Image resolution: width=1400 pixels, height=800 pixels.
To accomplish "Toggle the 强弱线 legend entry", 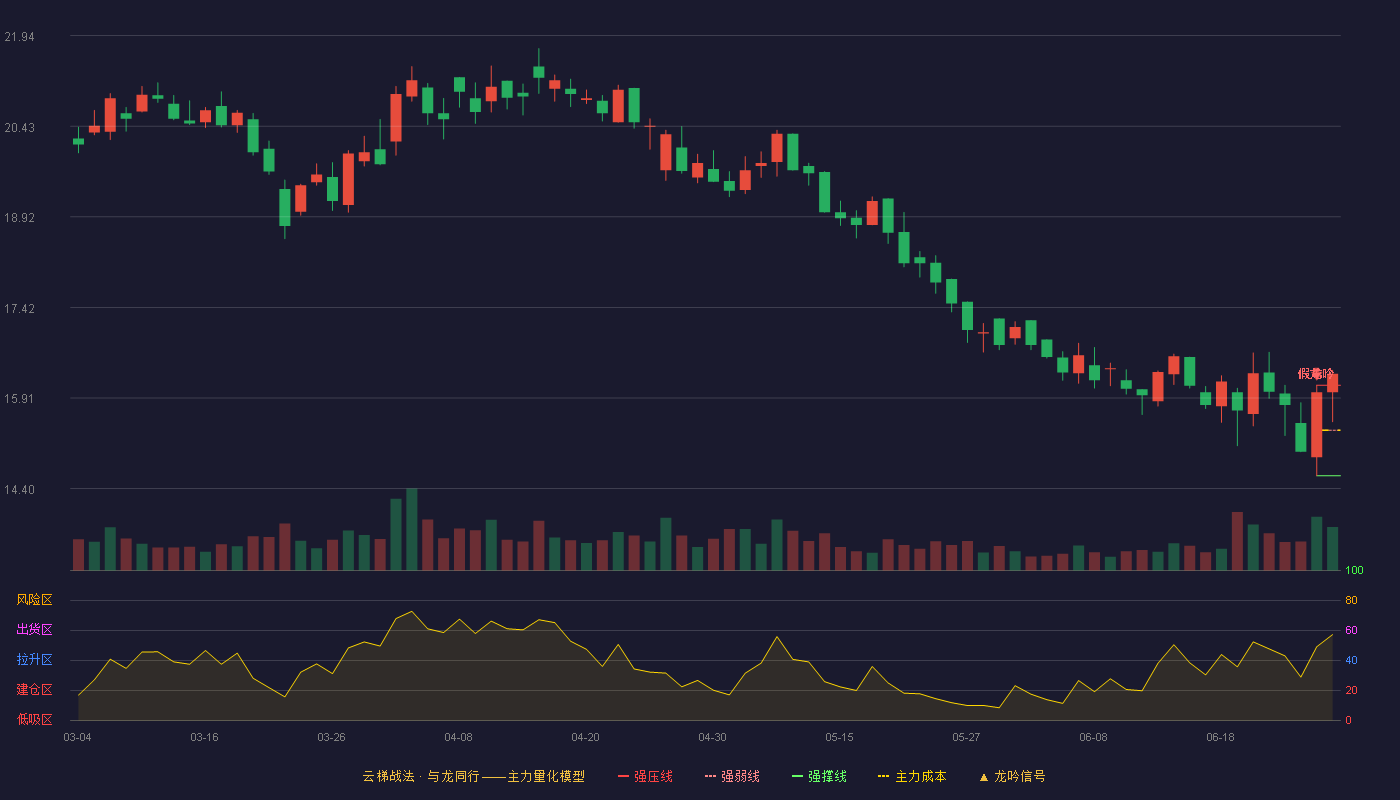I will coord(732,776).
